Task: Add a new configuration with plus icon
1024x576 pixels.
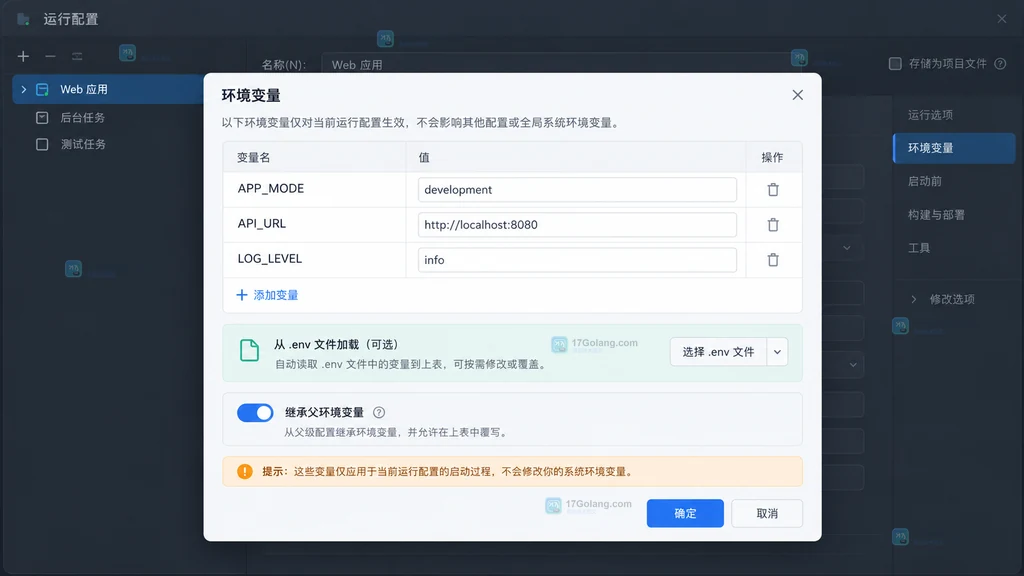Action: [x=24, y=56]
